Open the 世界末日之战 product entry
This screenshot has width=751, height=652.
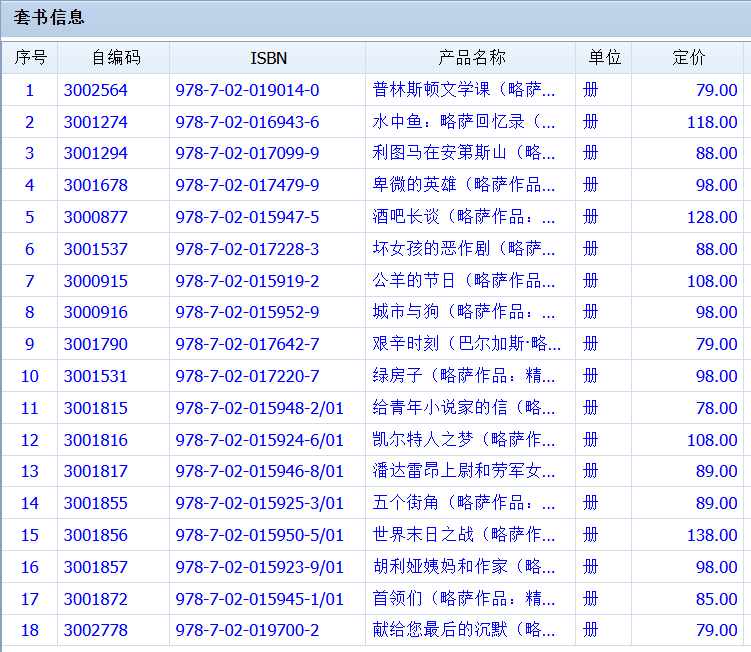pyautogui.click(x=464, y=535)
